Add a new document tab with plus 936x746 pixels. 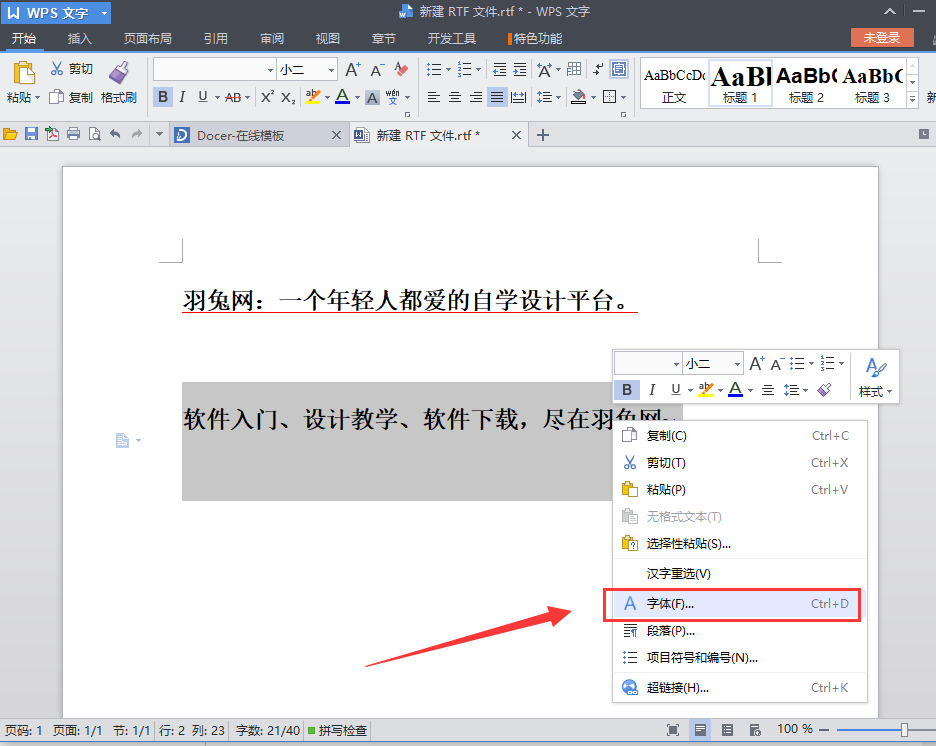tap(543, 135)
